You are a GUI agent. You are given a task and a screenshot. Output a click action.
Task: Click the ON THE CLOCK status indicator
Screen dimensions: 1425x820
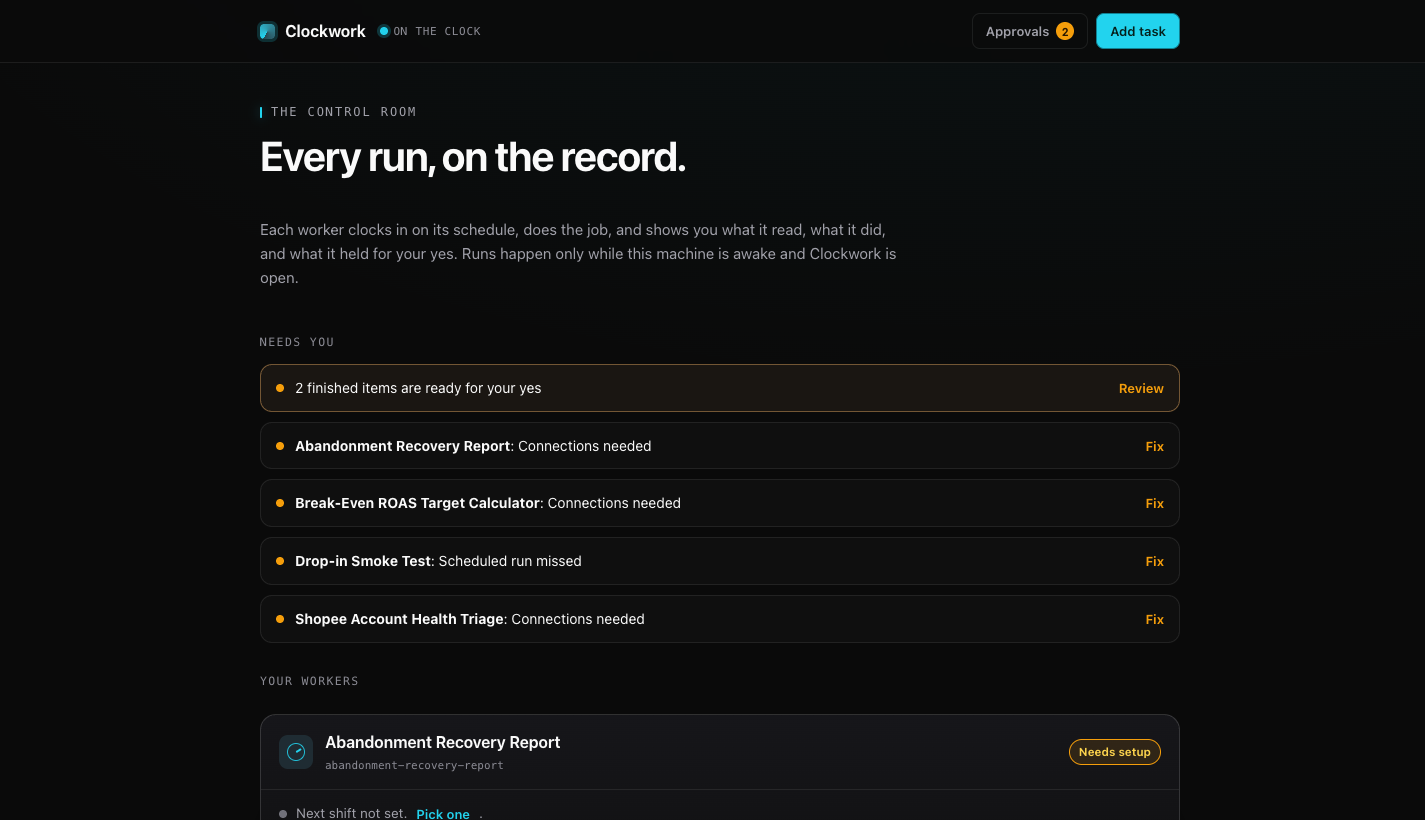[x=430, y=31]
